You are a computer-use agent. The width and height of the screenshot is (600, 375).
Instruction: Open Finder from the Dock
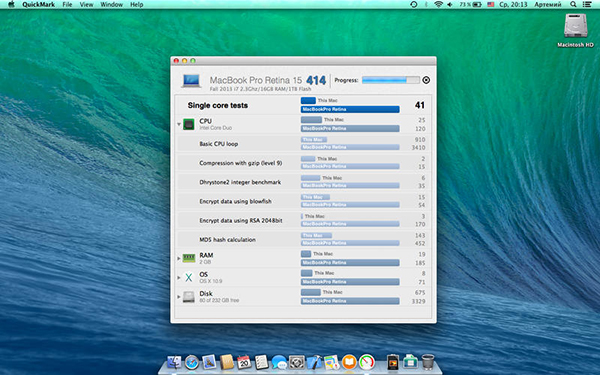click(x=174, y=362)
